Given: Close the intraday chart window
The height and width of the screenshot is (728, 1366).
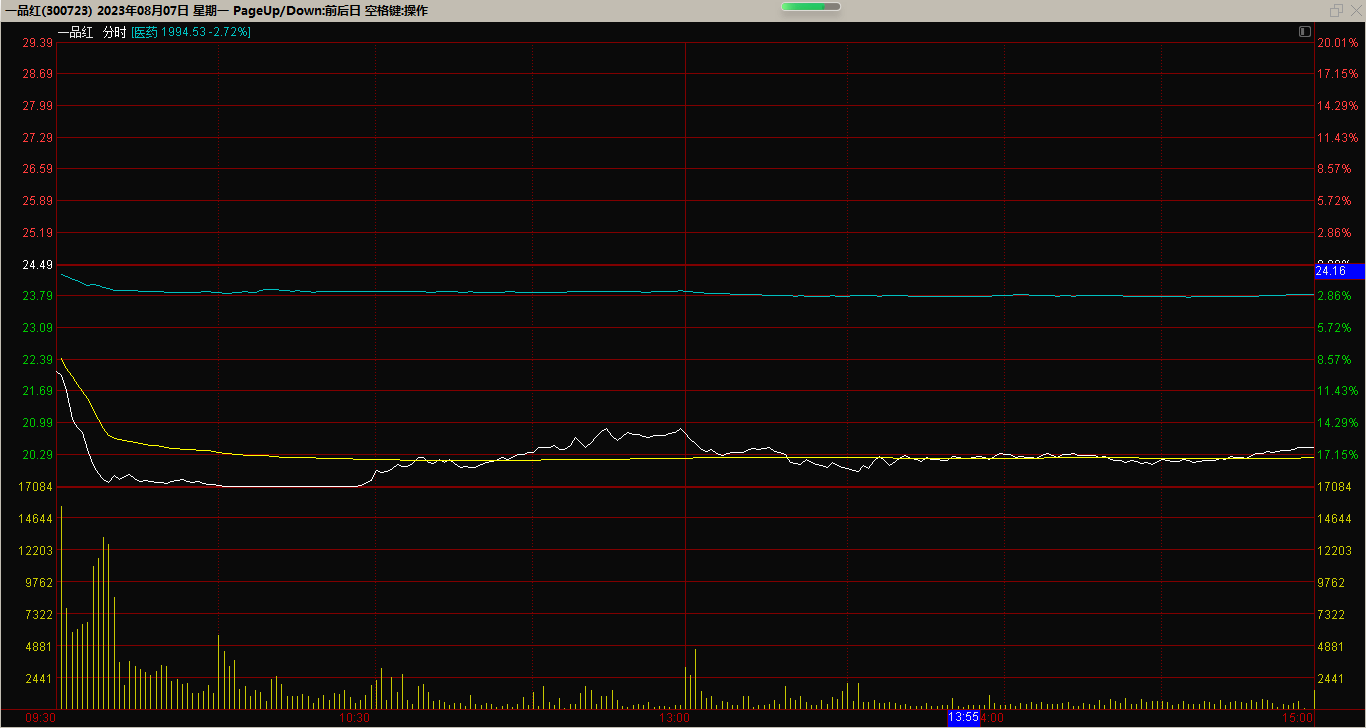Looking at the screenshot, I should coord(1355,10).
